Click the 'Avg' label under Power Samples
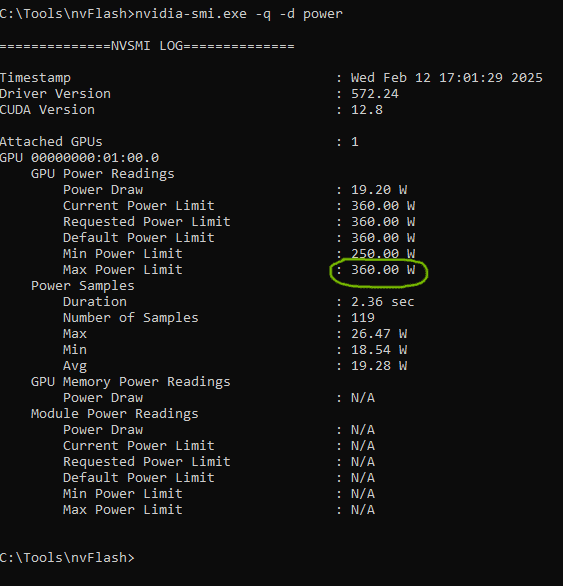Viewport: 563px width, 586px height. point(75,366)
